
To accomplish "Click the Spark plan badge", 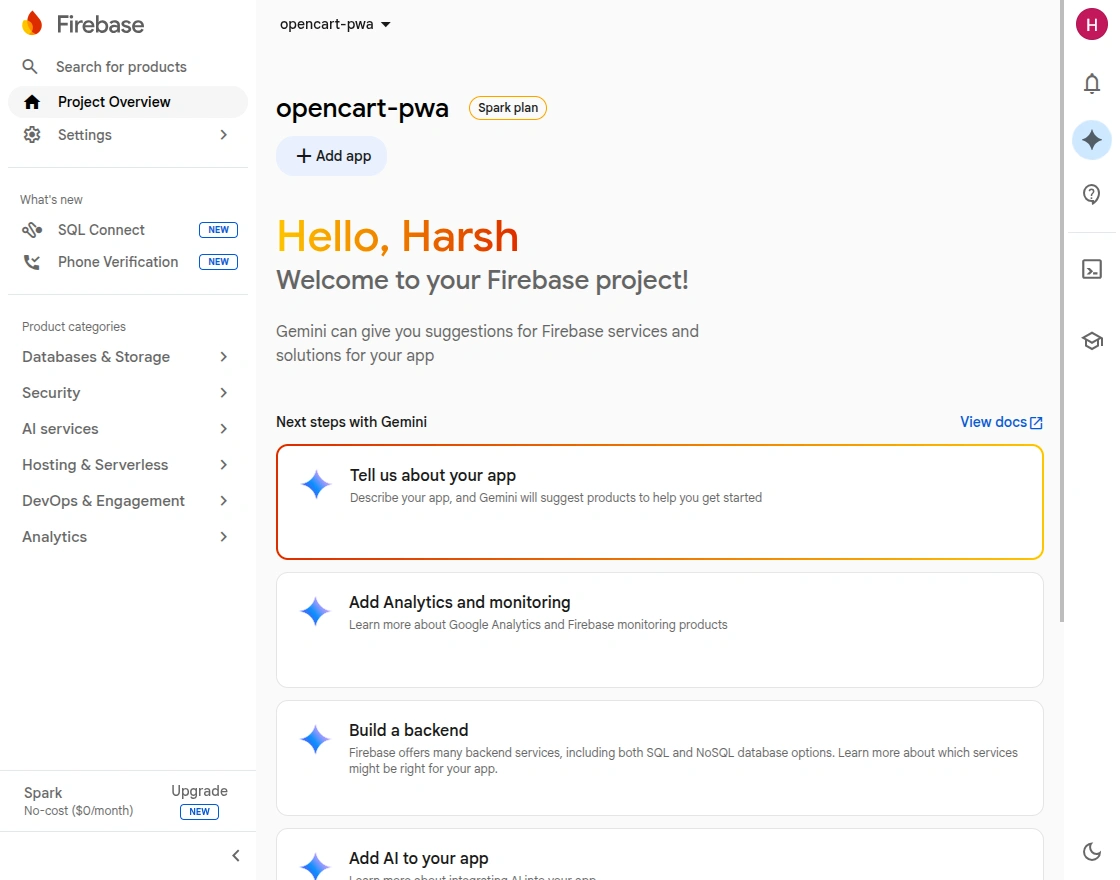I will (508, 108).
